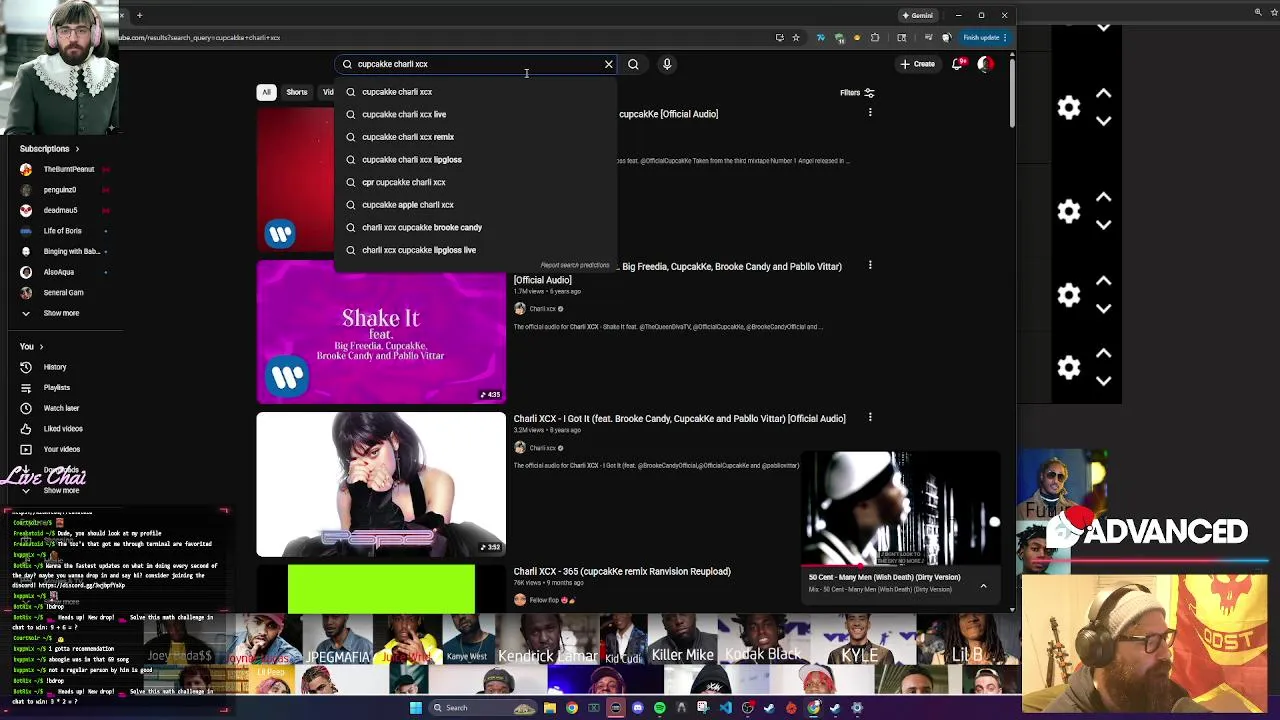The image size is (1280, 720).
Task: Open Spotify from the taskbar
Action: [x=660, y=708]
